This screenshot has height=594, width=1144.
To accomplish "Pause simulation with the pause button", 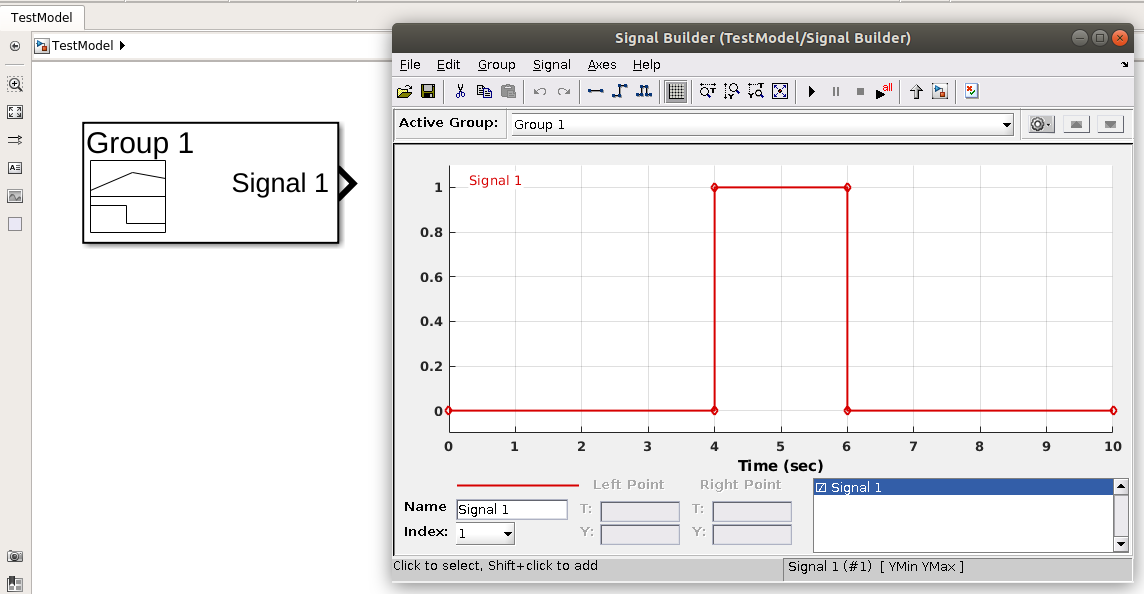I will 836,91.
